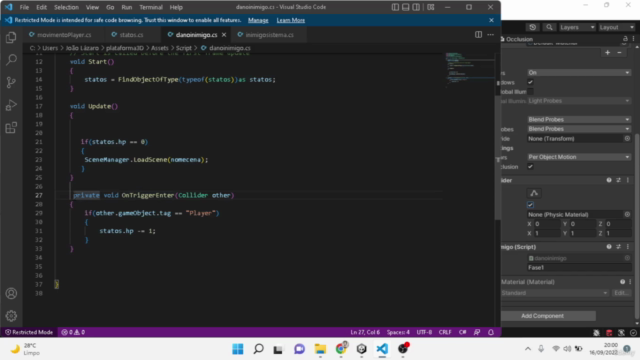Image resolution: width=640 pixels, height=360 pixels.
Task: Open Customize Layout icon in title bar
Action: click(431, 7)
